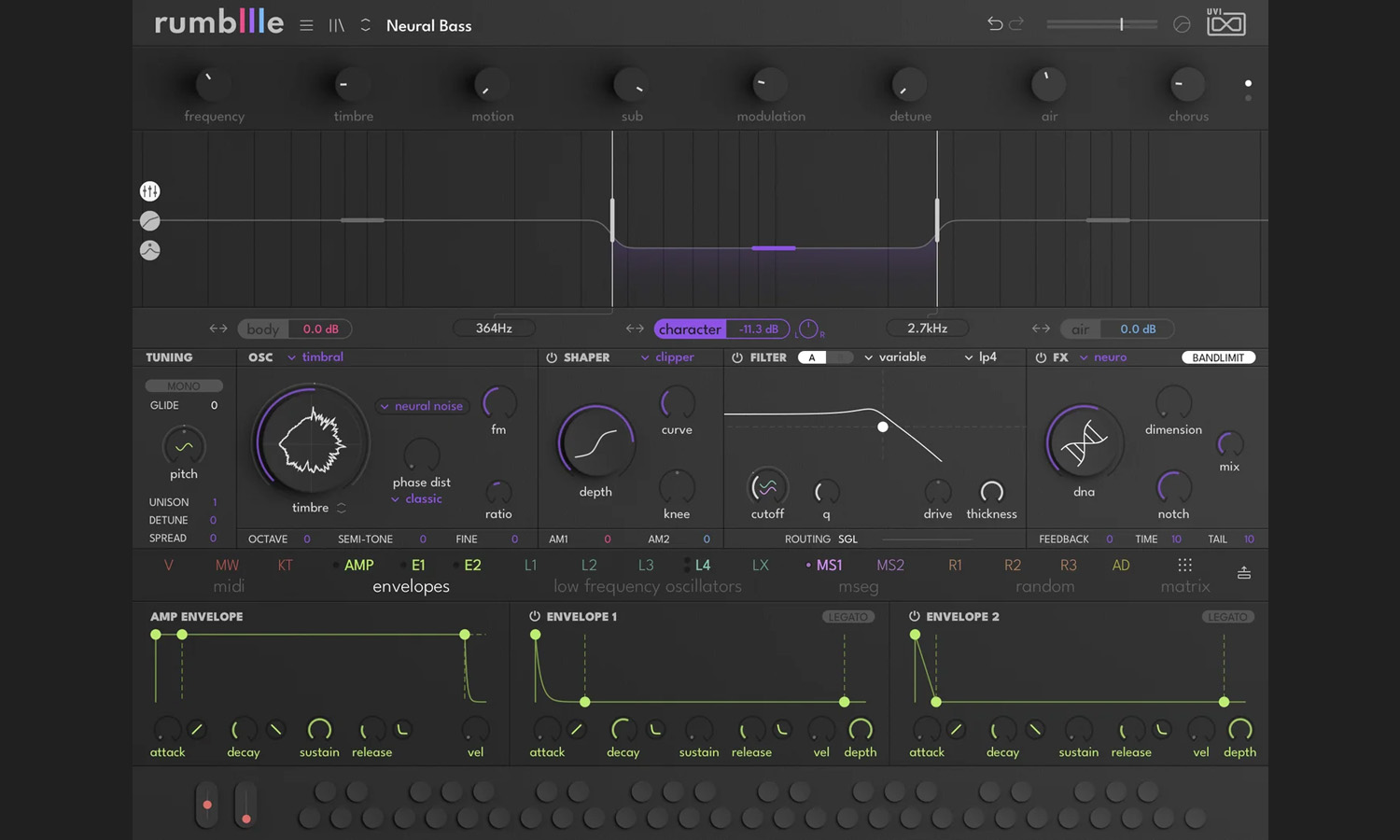The height and width of the screenshot is (840, 1400).
Task: Click the Envelope 2 decay curve knob
Action: [1035, 729]
